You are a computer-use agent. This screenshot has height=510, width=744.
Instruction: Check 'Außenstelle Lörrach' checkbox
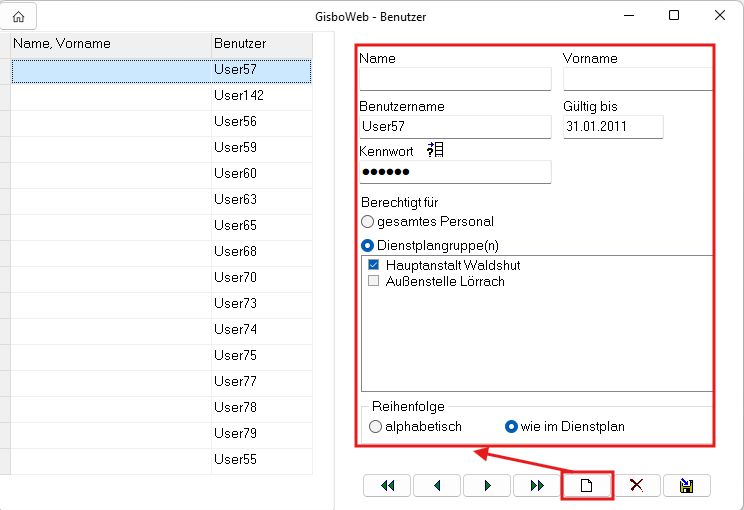point(373,281)
